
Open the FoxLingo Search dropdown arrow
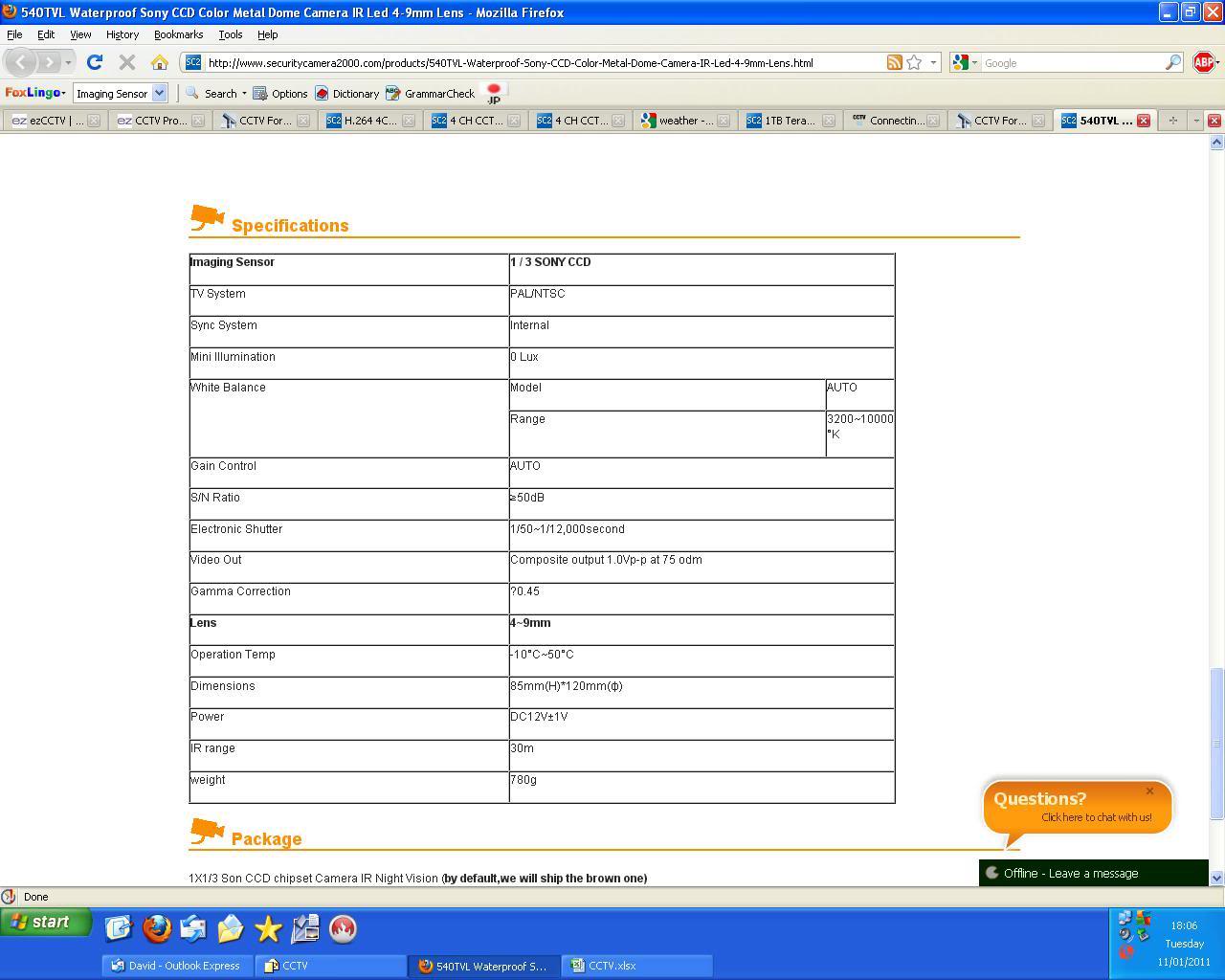tap(244, 93)
